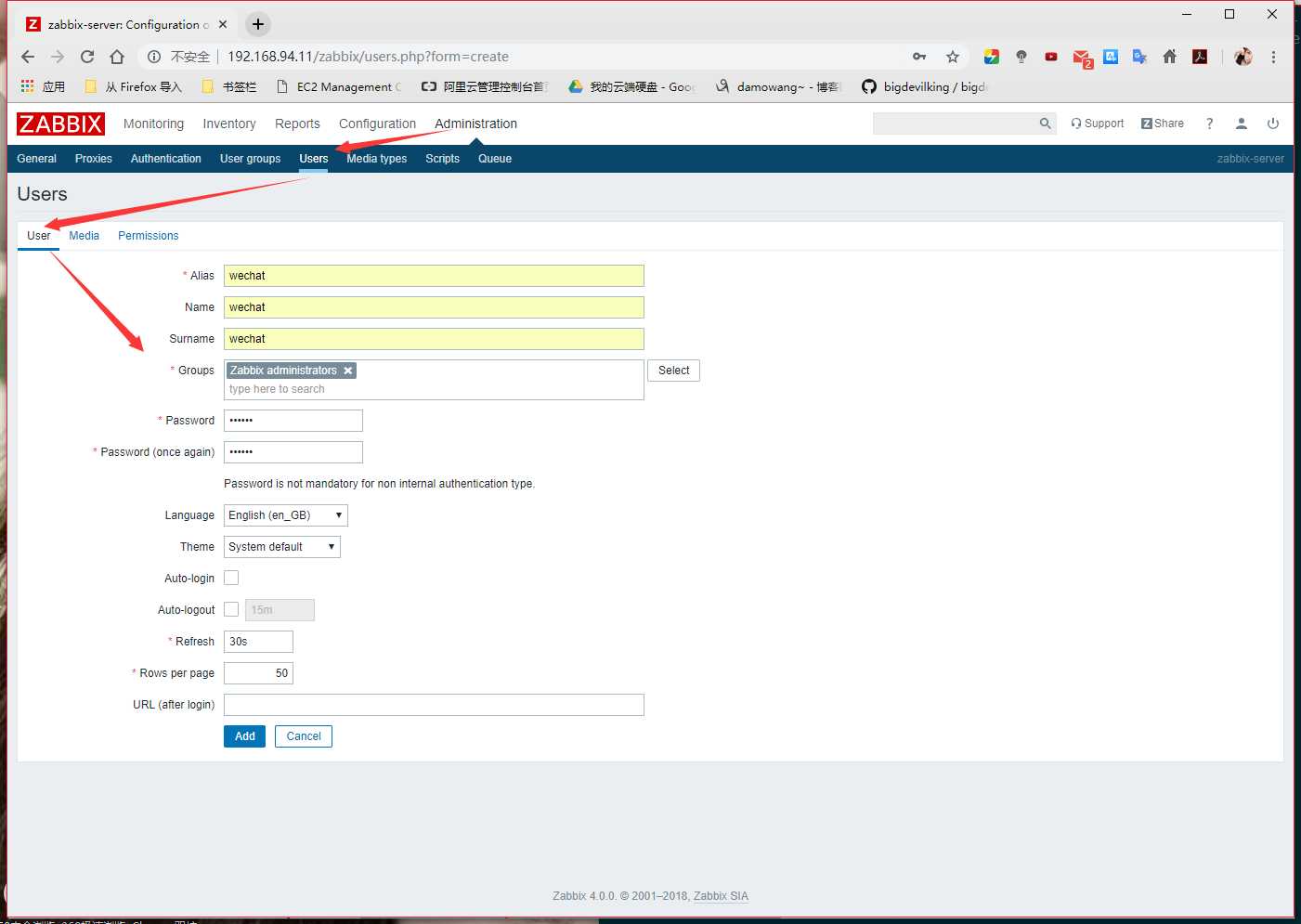Open the Zabbix SIA footer link
Screen dimensions: 1301x924
pyautogui.click(x=721, y=896)
